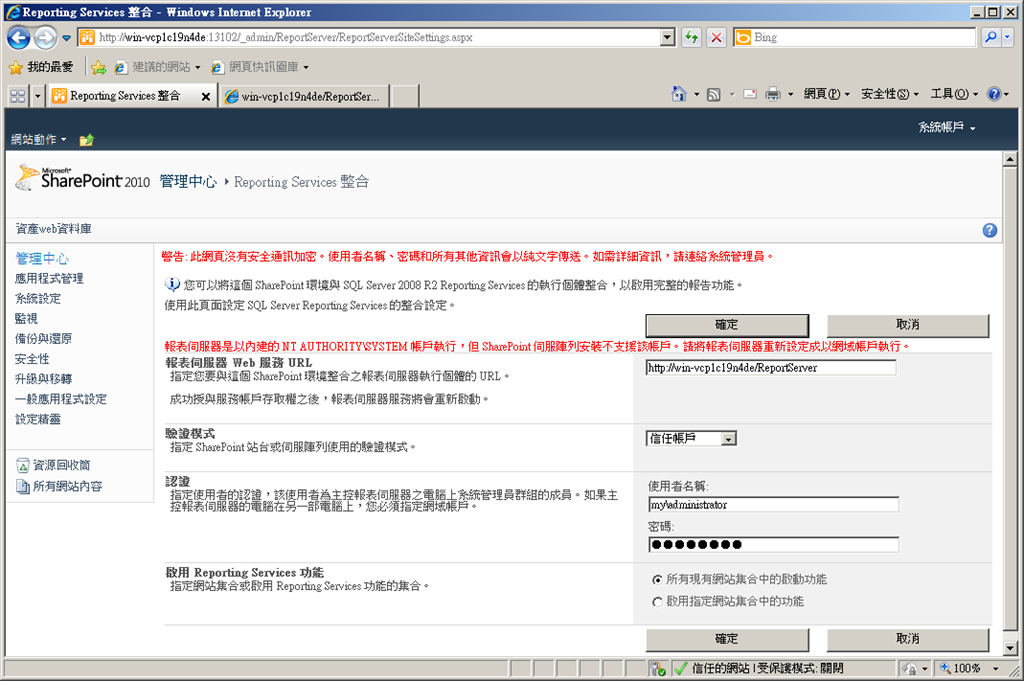Go forward with the browser Forward arrow

coord(45,38)
